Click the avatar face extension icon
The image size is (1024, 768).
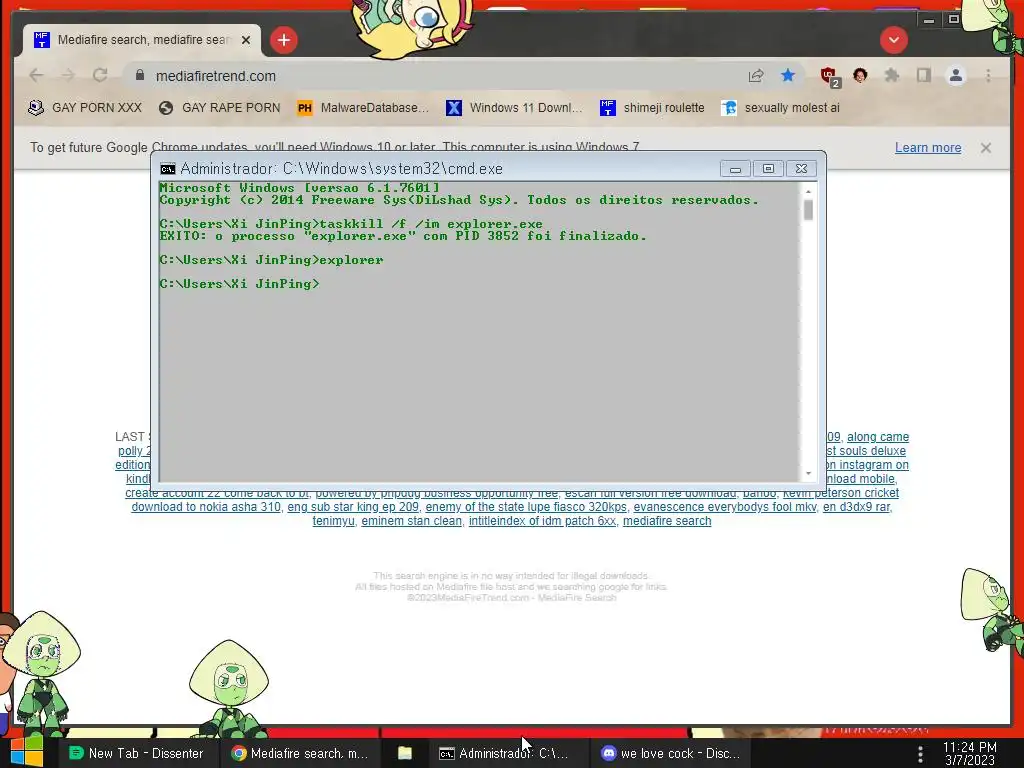(860, 76)
